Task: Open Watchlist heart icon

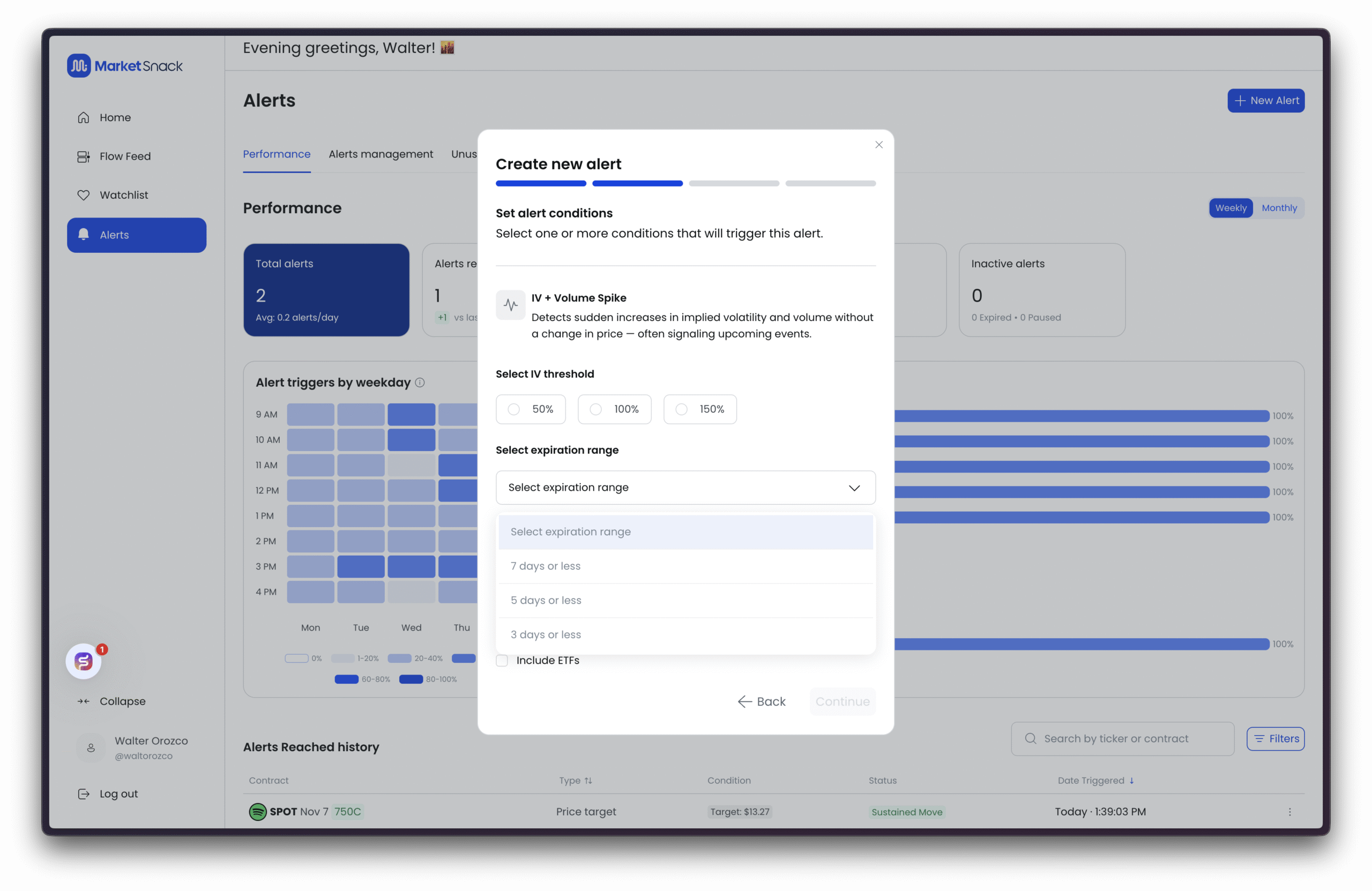Action: 84,196
